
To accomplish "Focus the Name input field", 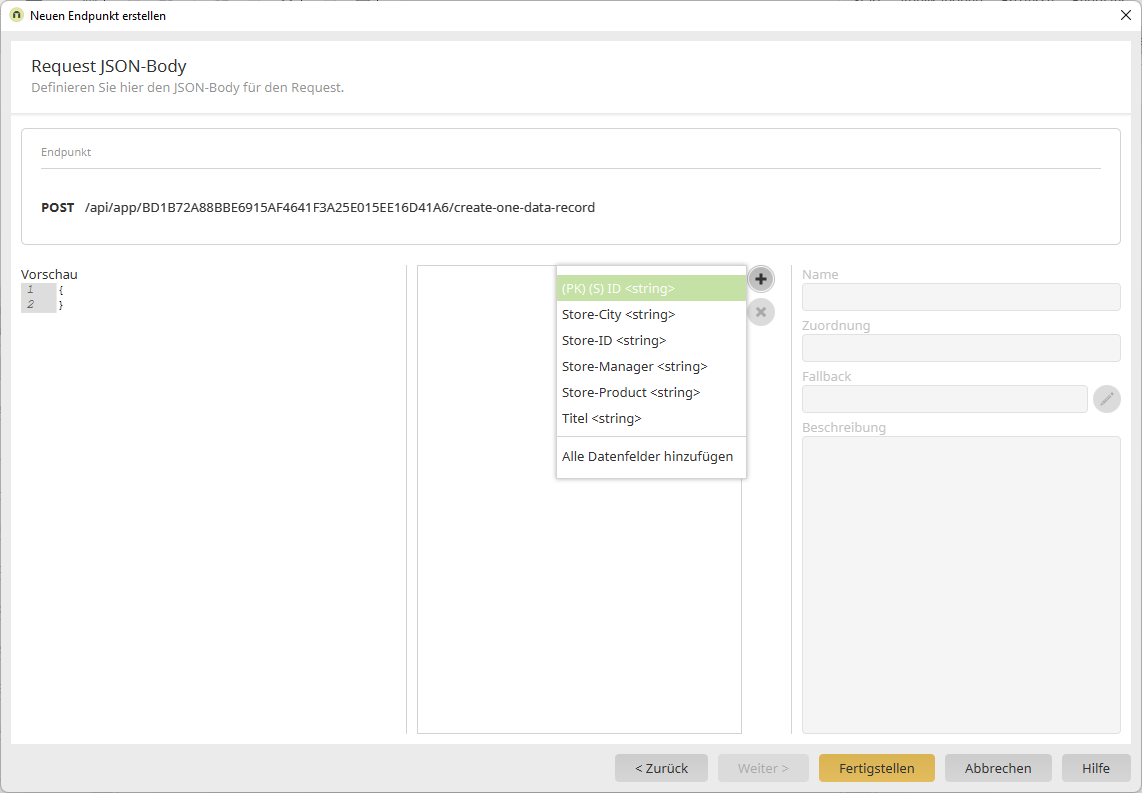I will 961,297.
